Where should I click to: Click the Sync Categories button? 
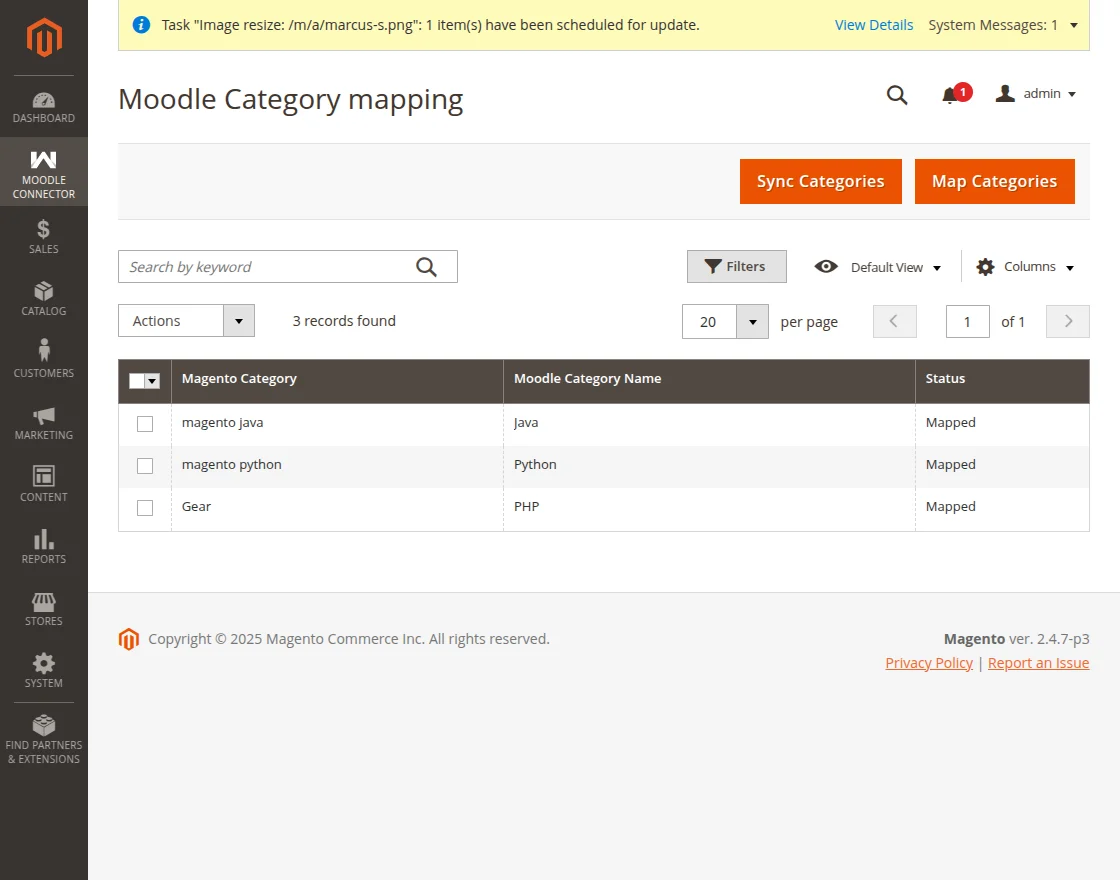821,181
